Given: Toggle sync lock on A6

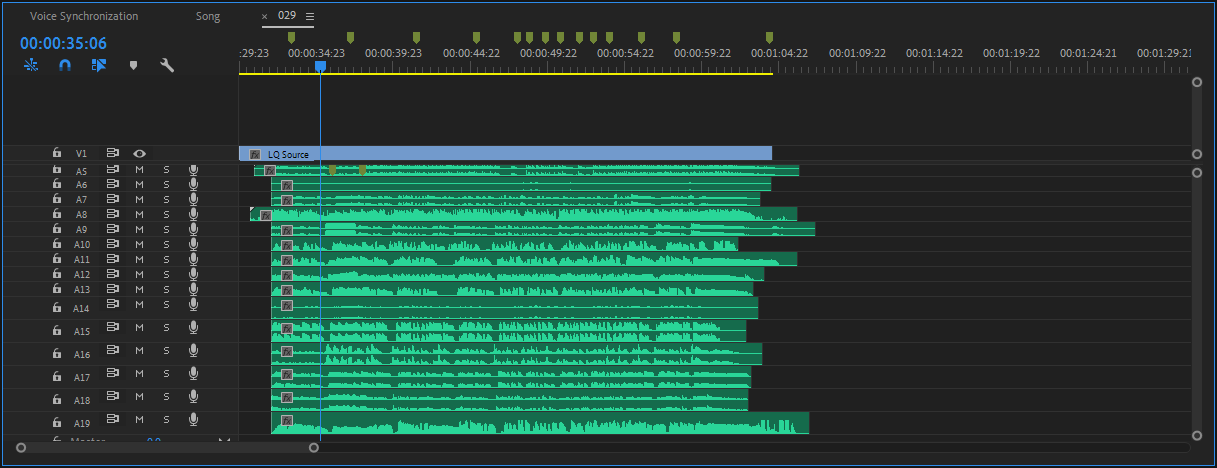Looking at the screenshot, I should click(112, 185).
